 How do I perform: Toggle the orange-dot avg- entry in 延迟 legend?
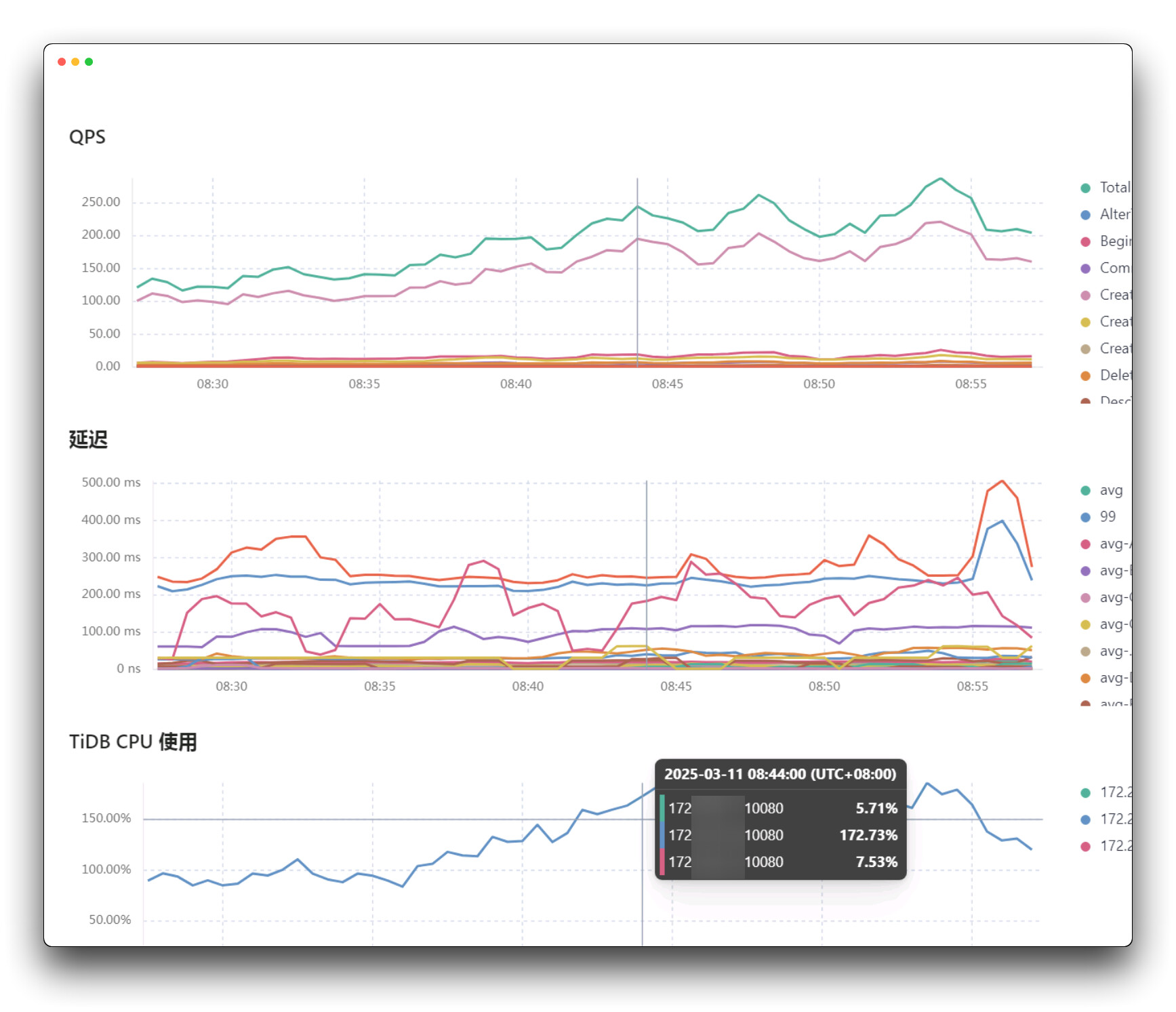tap(1106, 678)
